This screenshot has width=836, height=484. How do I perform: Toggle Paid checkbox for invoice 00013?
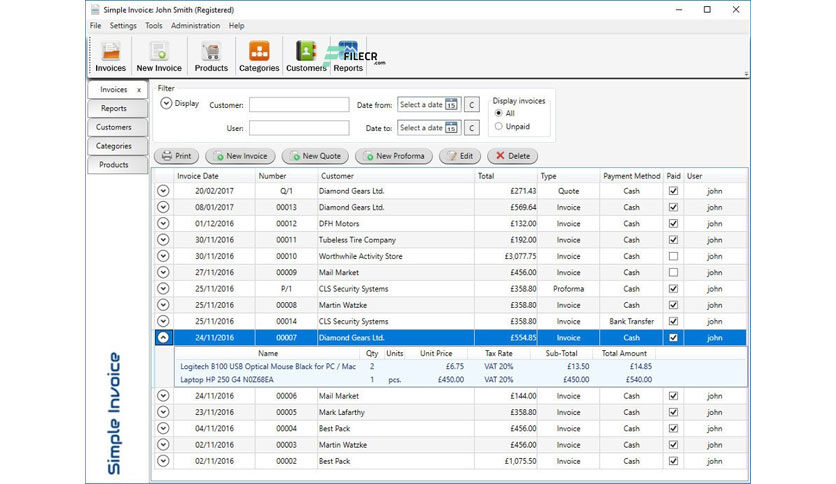pyautogui.click(x=673, y=207)
